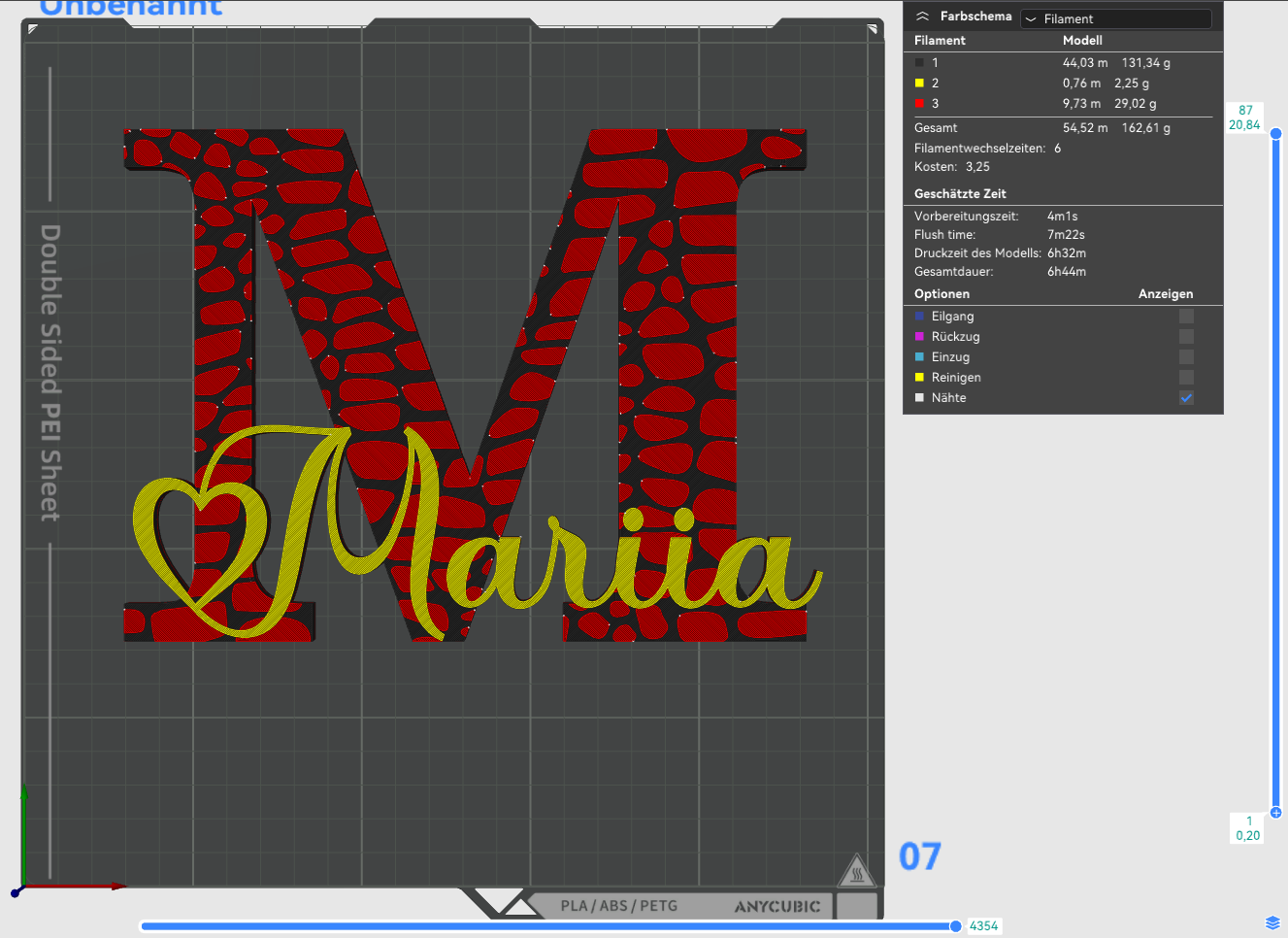
Task: Click the top handle of vertical layer slider
Action: [x=1276, y=133]
